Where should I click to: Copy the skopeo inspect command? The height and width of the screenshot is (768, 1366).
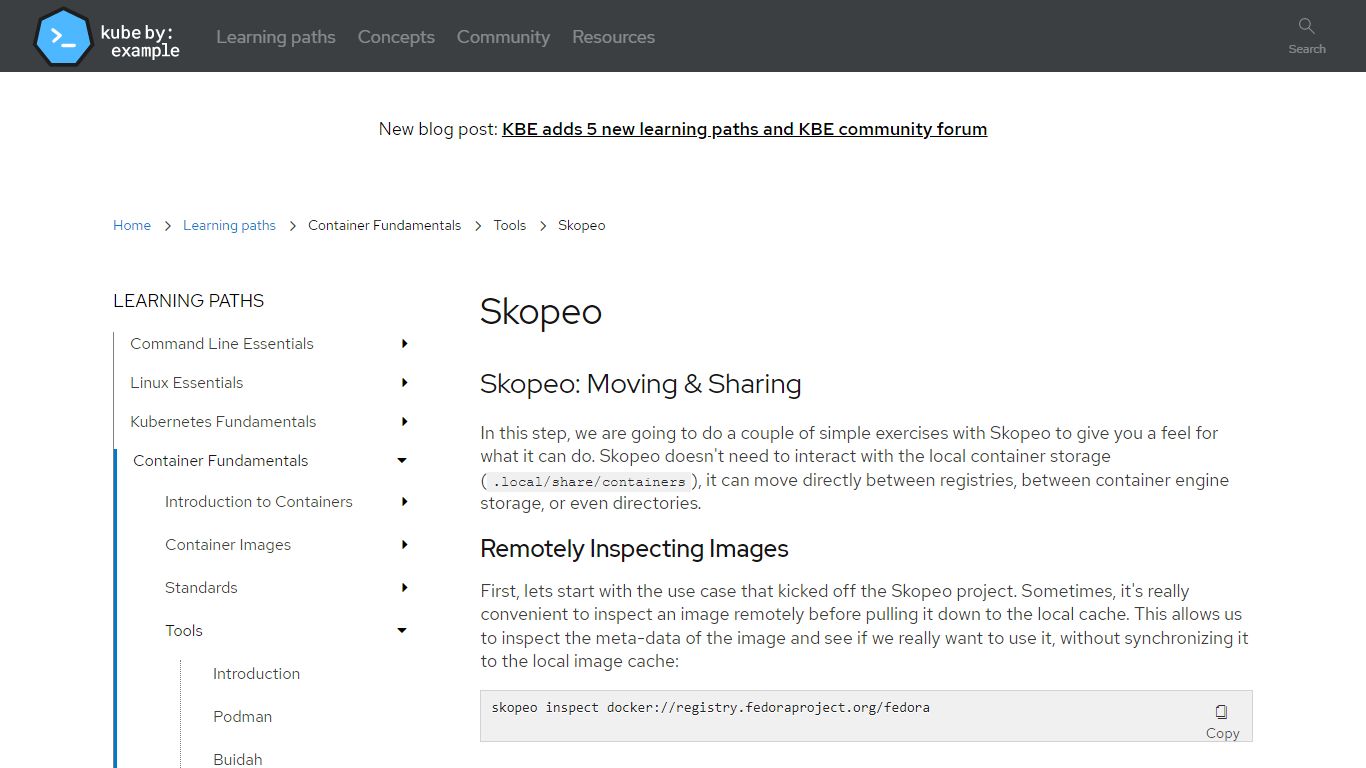(1222, 721)
